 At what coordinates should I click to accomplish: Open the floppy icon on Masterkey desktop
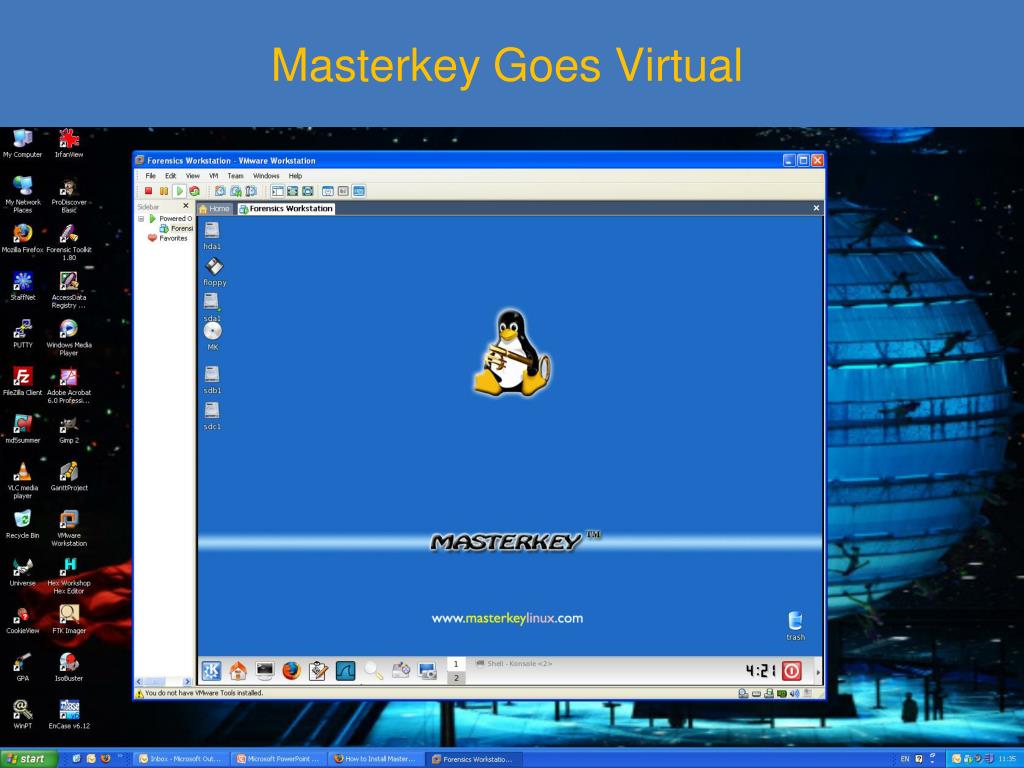[214, 272]
